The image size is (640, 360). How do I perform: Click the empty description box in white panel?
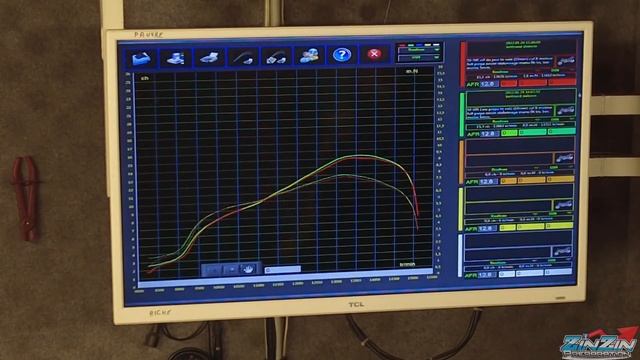pos(507,253)
